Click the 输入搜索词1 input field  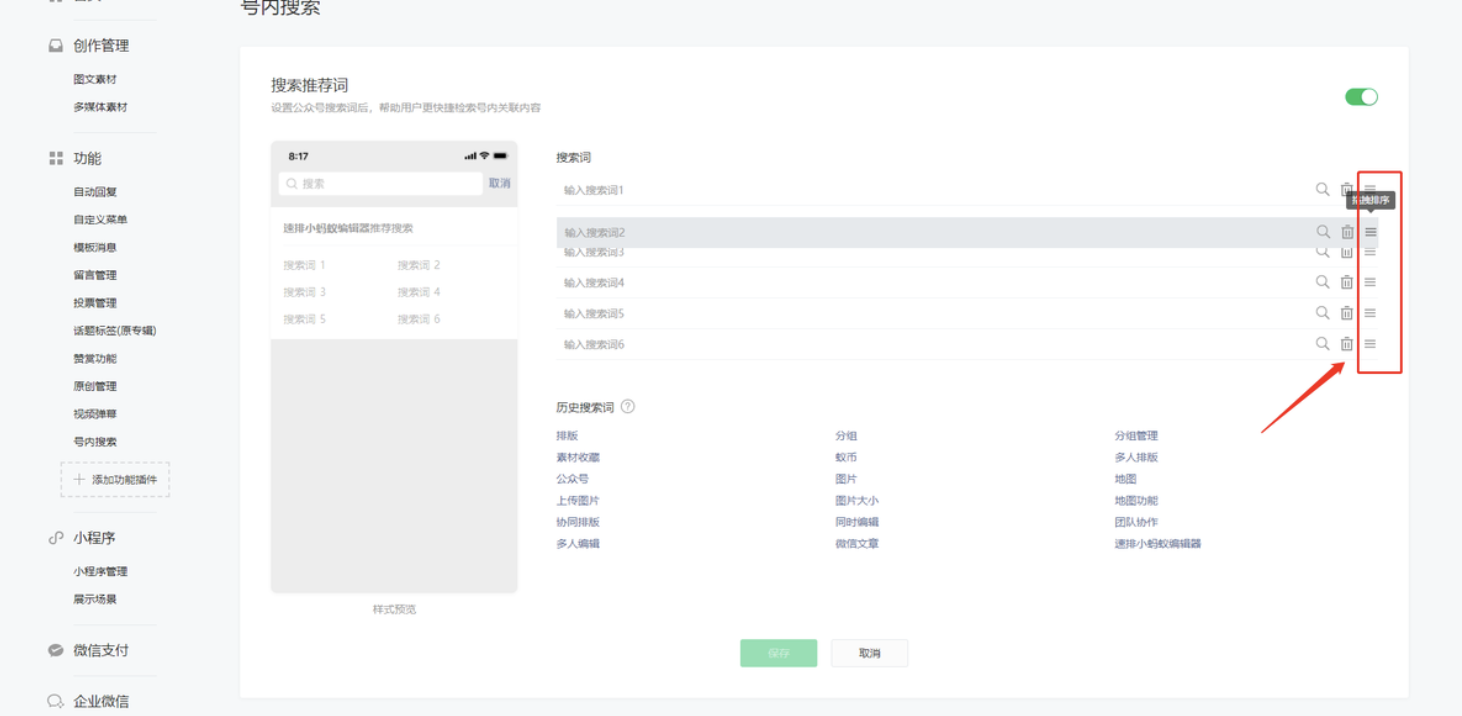(x=900, y=190)
